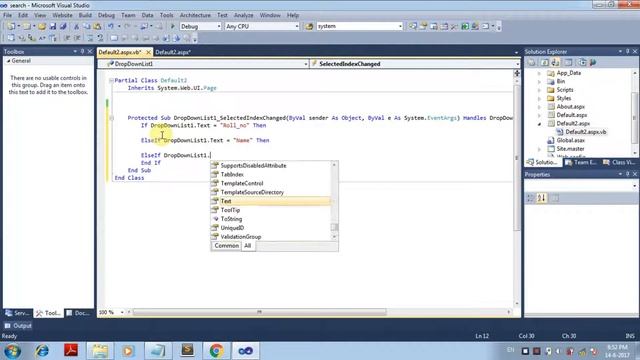Switch to the Default2.aspx.vb tab
The width and height of the screenshot is (640, 360).
[x=120, y=52]
